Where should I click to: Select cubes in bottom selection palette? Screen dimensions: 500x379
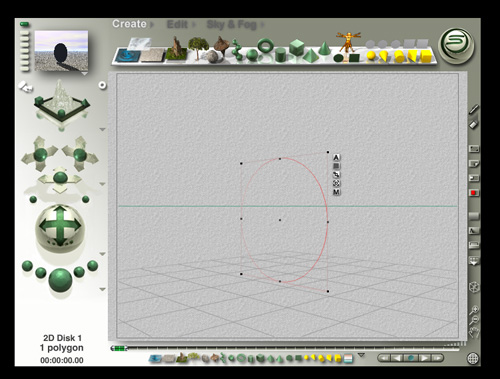(261, 358)
